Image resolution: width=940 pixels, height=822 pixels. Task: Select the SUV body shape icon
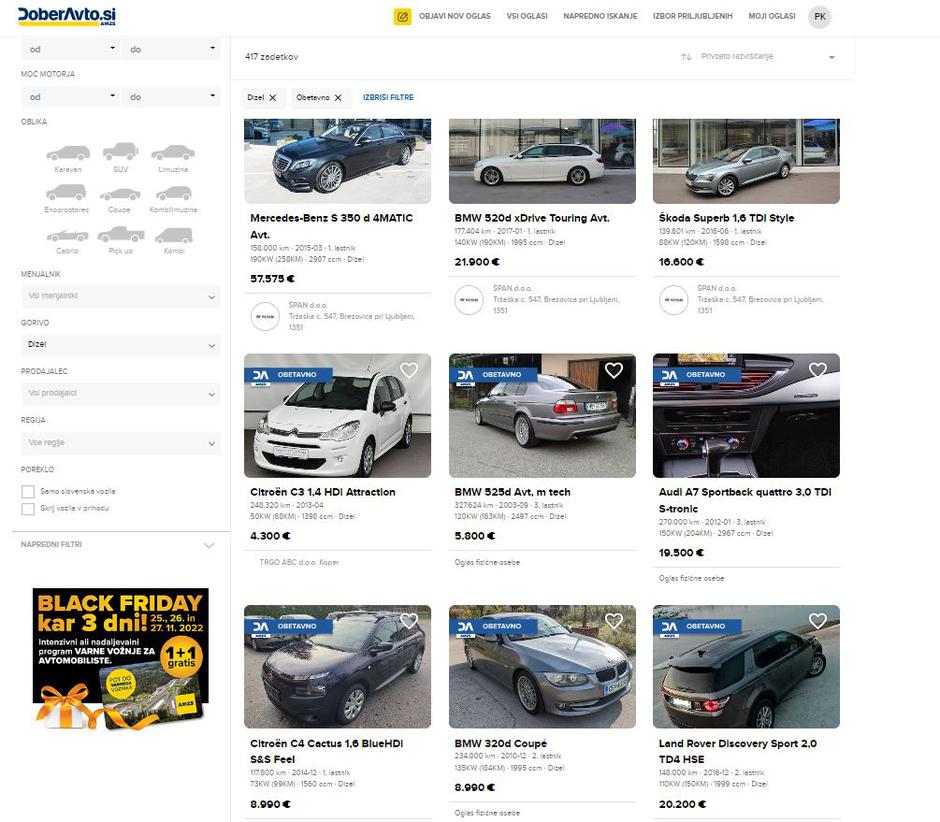120,152
